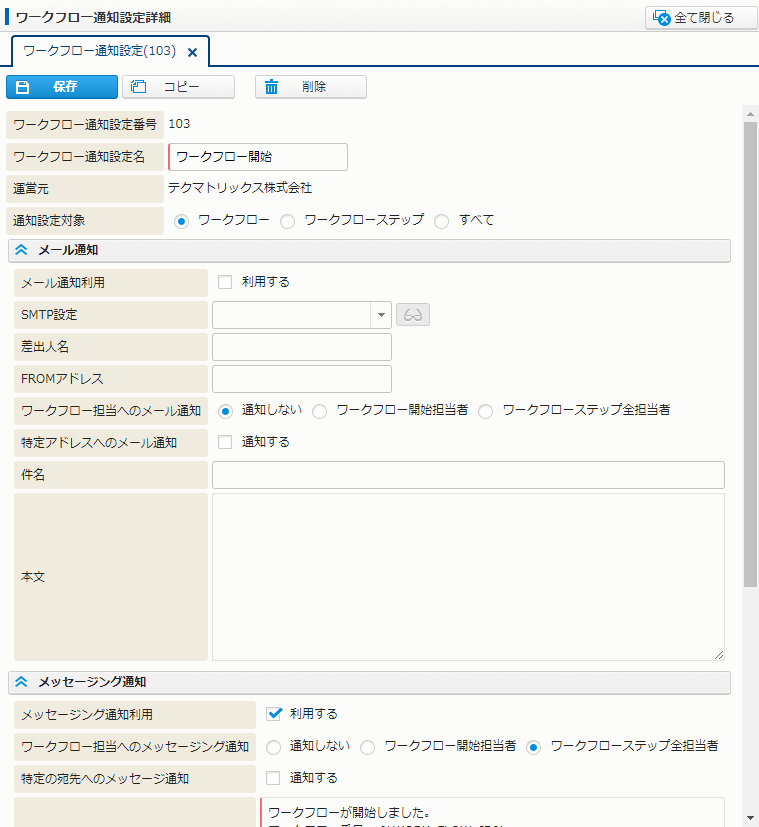Click the コピー copy button
This screenshot has width=759, height=827.
[x=178, y=87]
